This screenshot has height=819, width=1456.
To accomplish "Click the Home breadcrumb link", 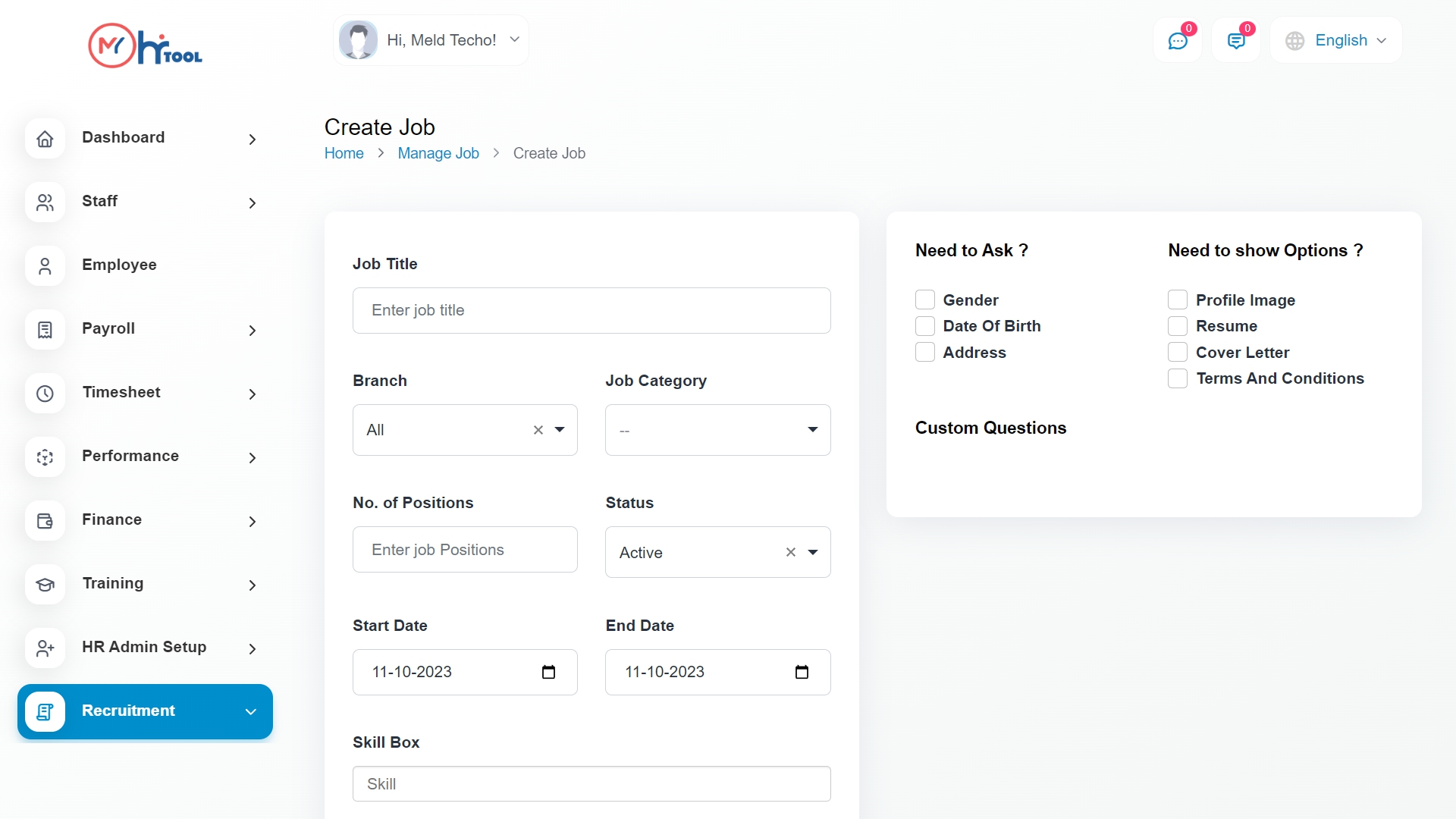I will pos(344,153).
